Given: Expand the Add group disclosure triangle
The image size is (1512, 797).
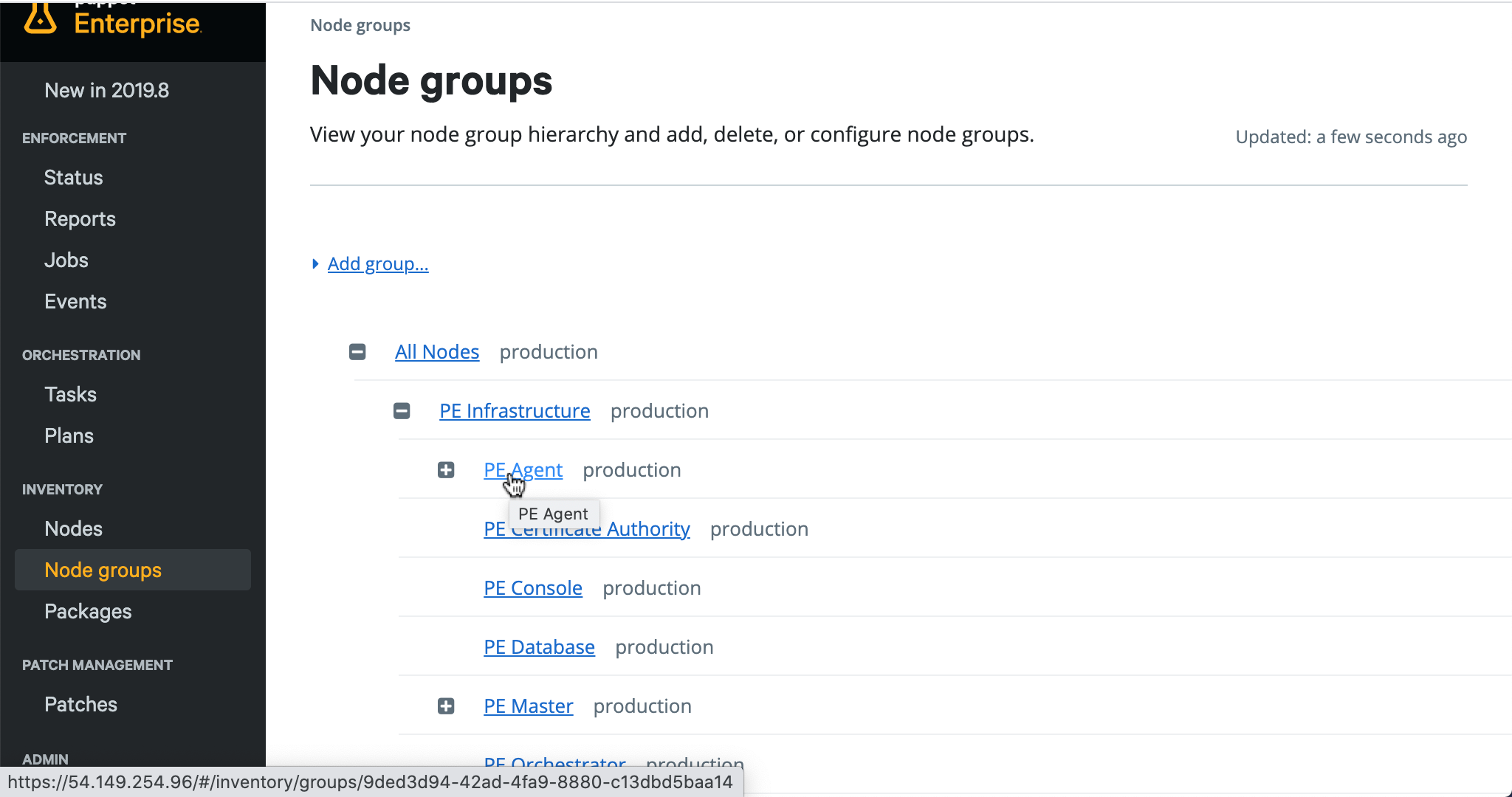Looking at the screenshot, I should (x=316, y=263).
